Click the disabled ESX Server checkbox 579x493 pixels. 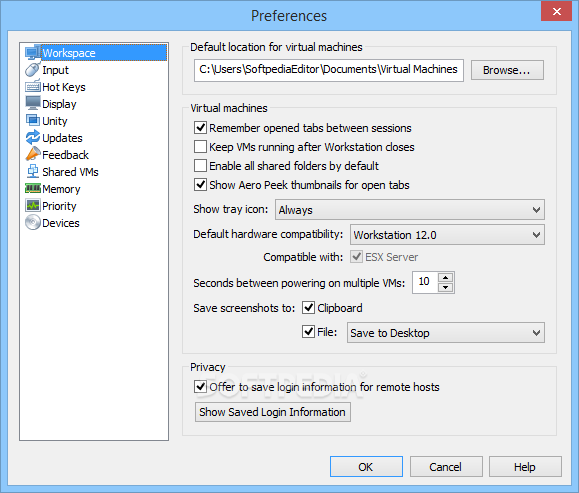[356, 257]
